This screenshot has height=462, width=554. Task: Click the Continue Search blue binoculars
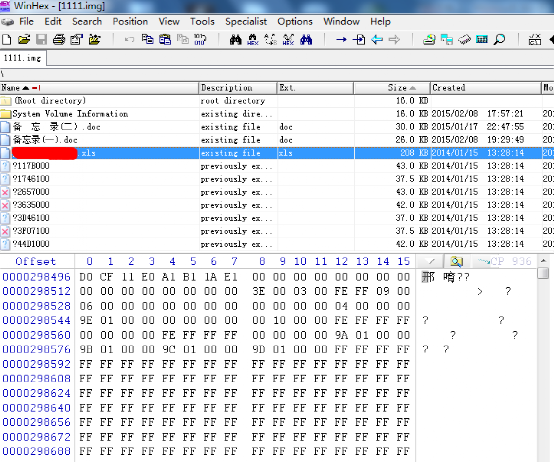(306, 39)
